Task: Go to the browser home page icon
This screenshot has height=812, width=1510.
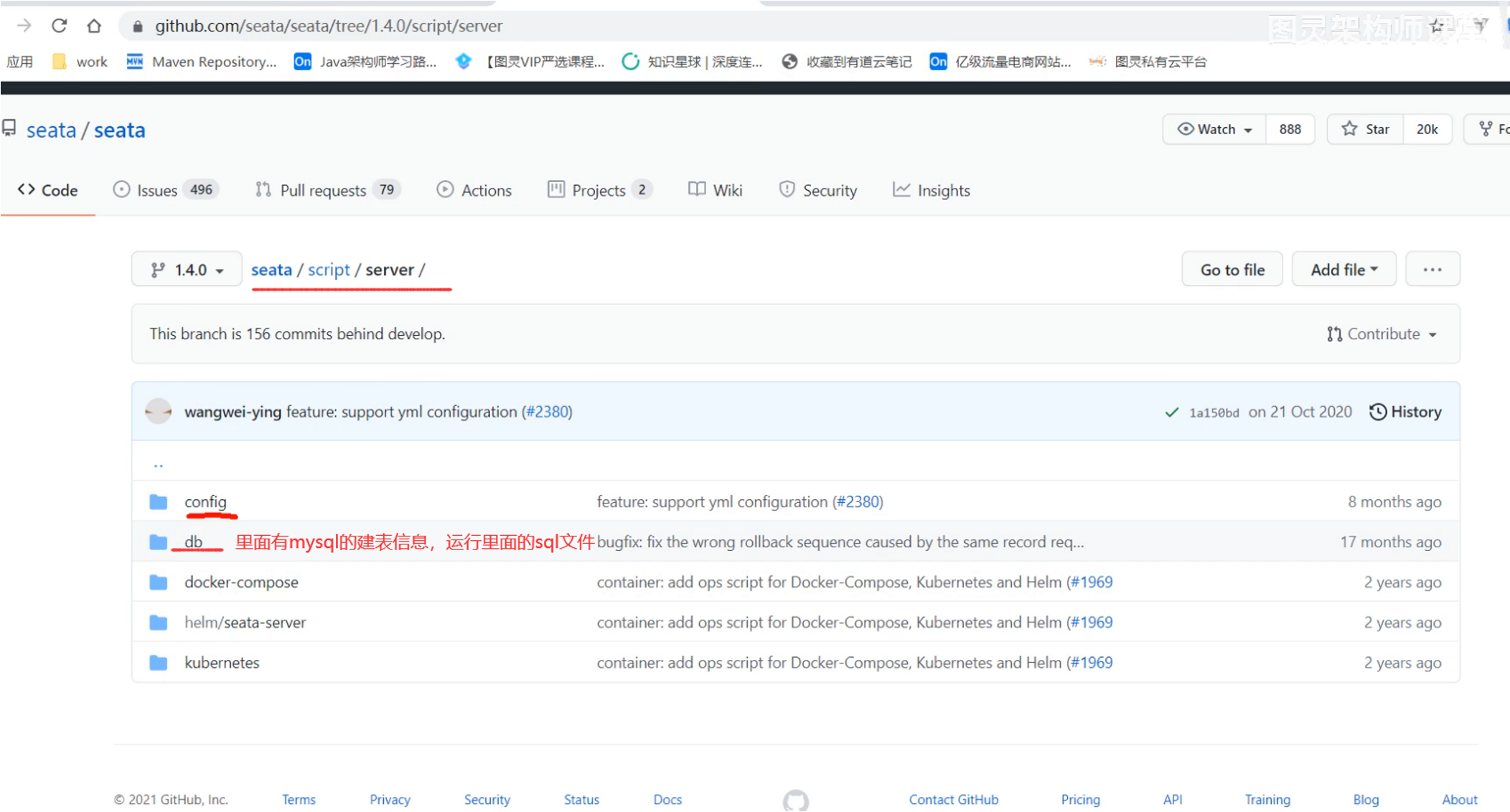Action: click(x=94, y=26)
